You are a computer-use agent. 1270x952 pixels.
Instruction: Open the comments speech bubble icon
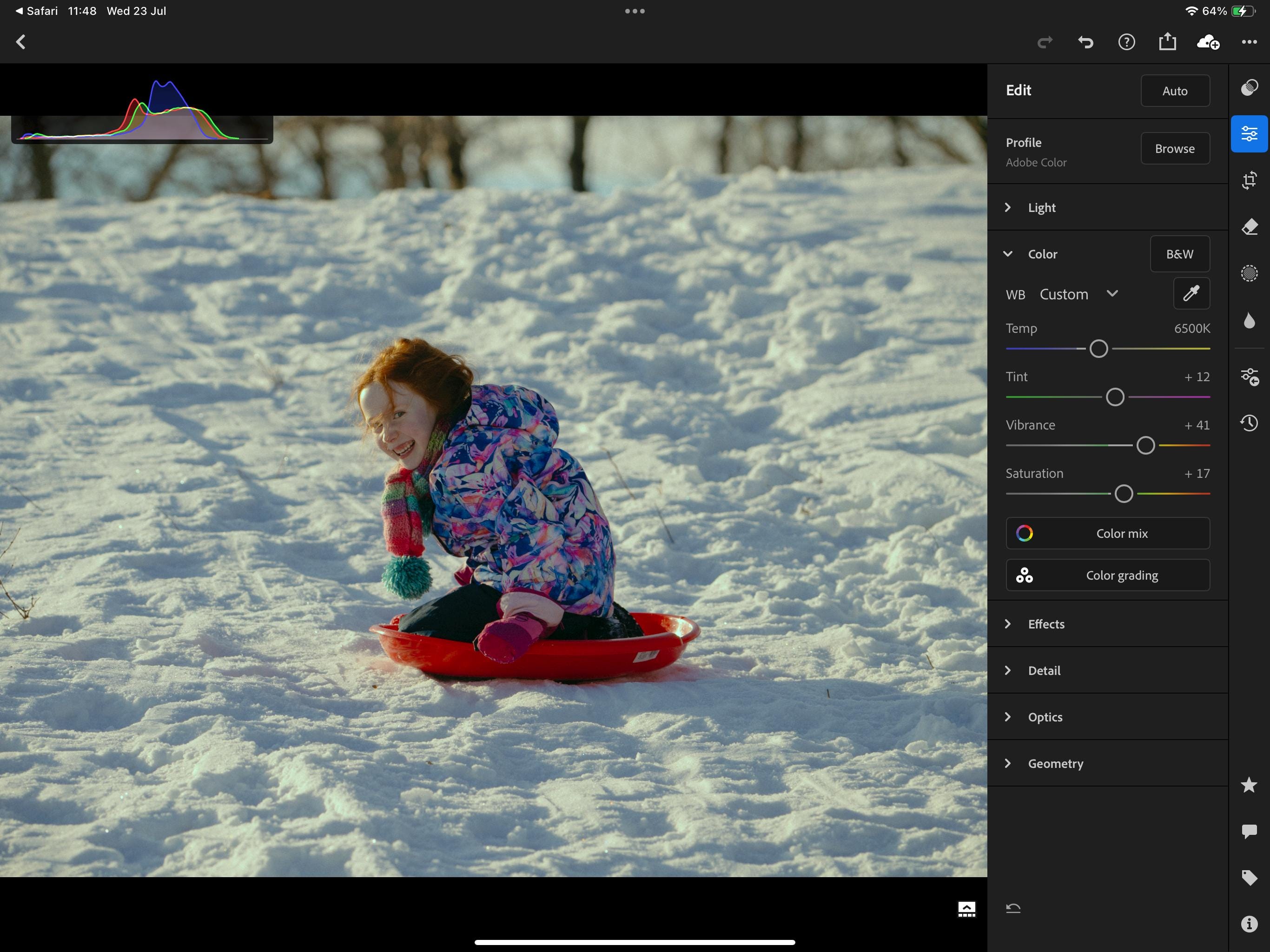pos(1250,832)
